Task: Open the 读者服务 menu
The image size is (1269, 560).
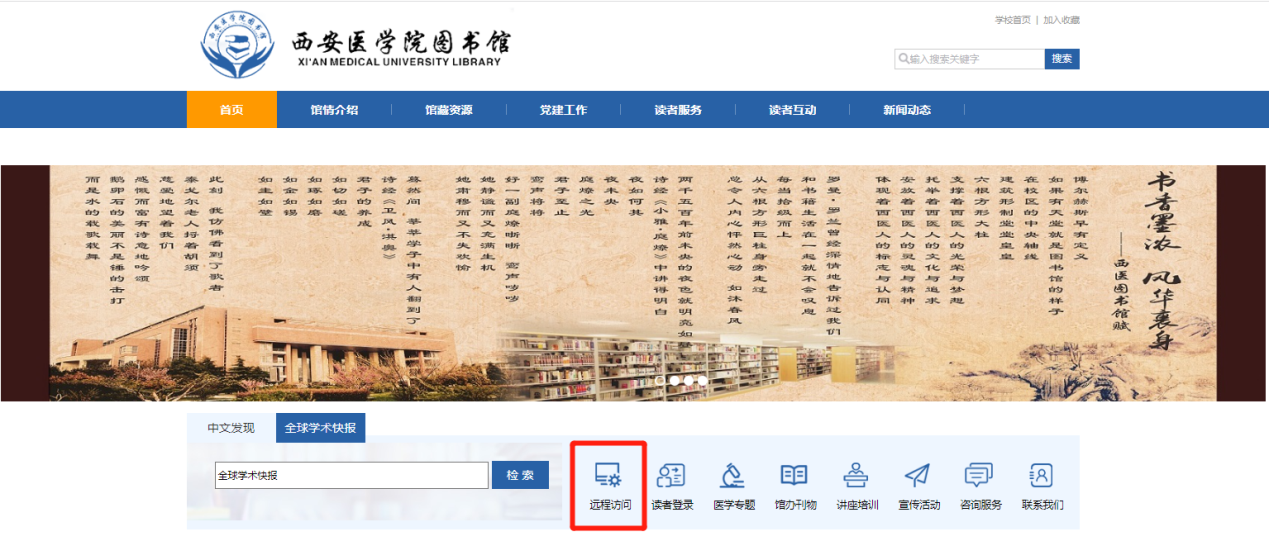Action: click(678, 110)
